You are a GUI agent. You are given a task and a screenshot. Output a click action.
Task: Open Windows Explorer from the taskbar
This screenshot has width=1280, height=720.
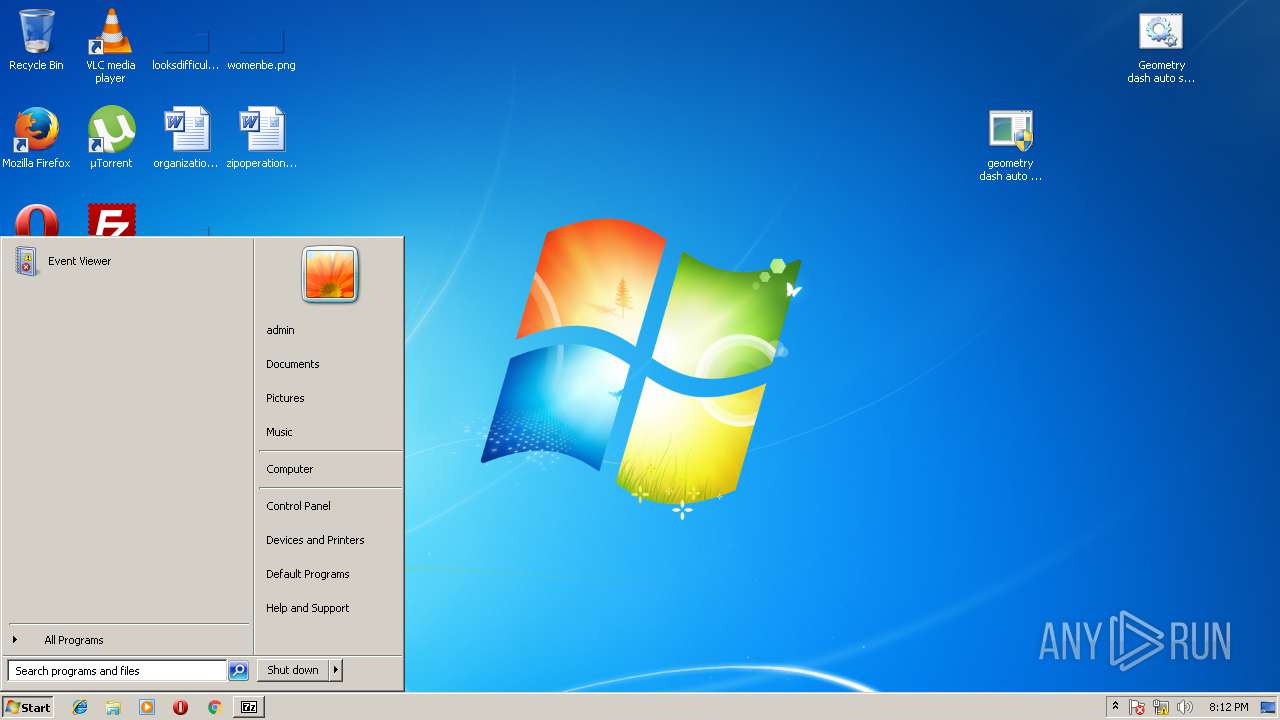pyautogui.click(x=113, y=707)
